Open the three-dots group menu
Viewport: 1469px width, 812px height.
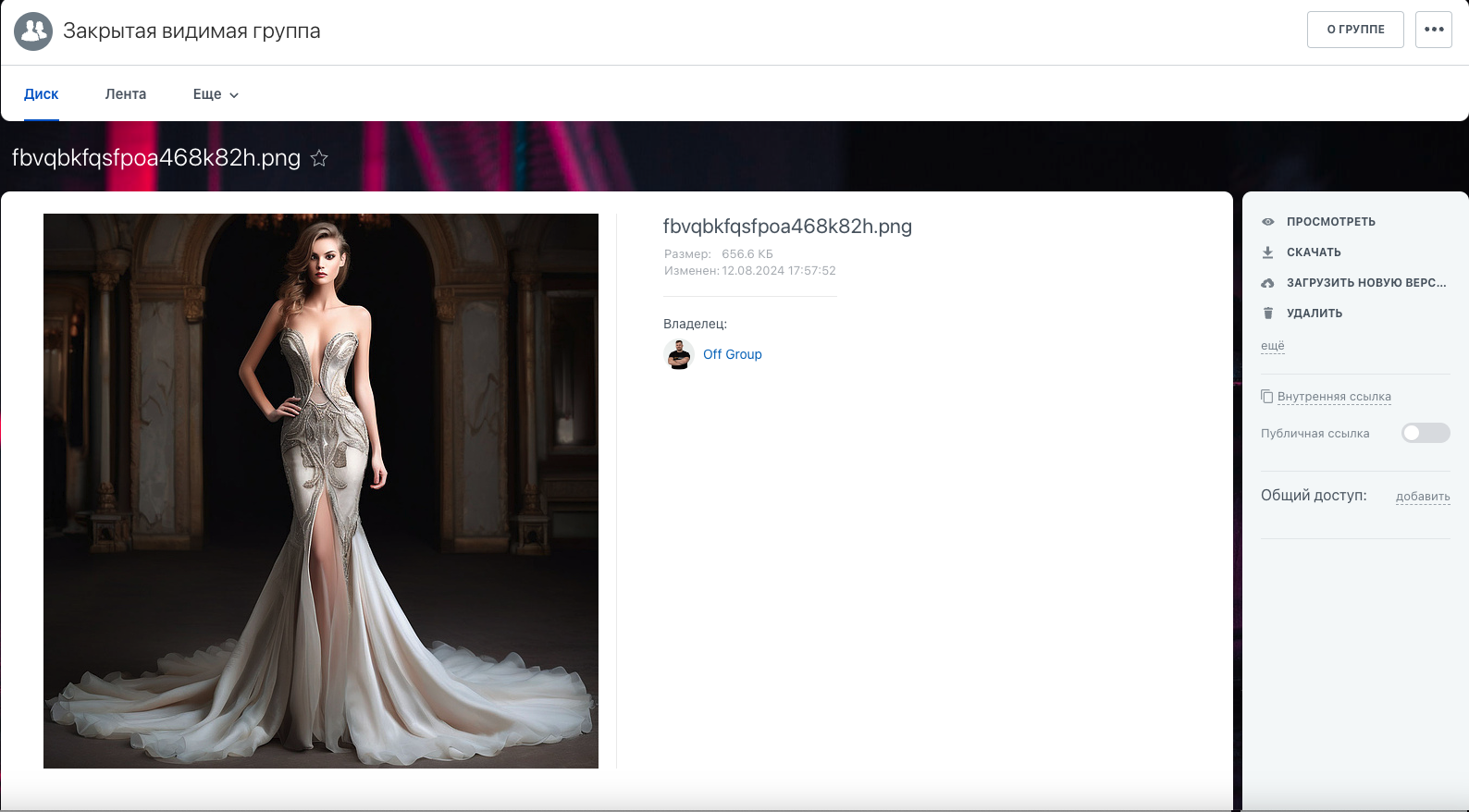pyautogui.click(x=1434, y=30)
